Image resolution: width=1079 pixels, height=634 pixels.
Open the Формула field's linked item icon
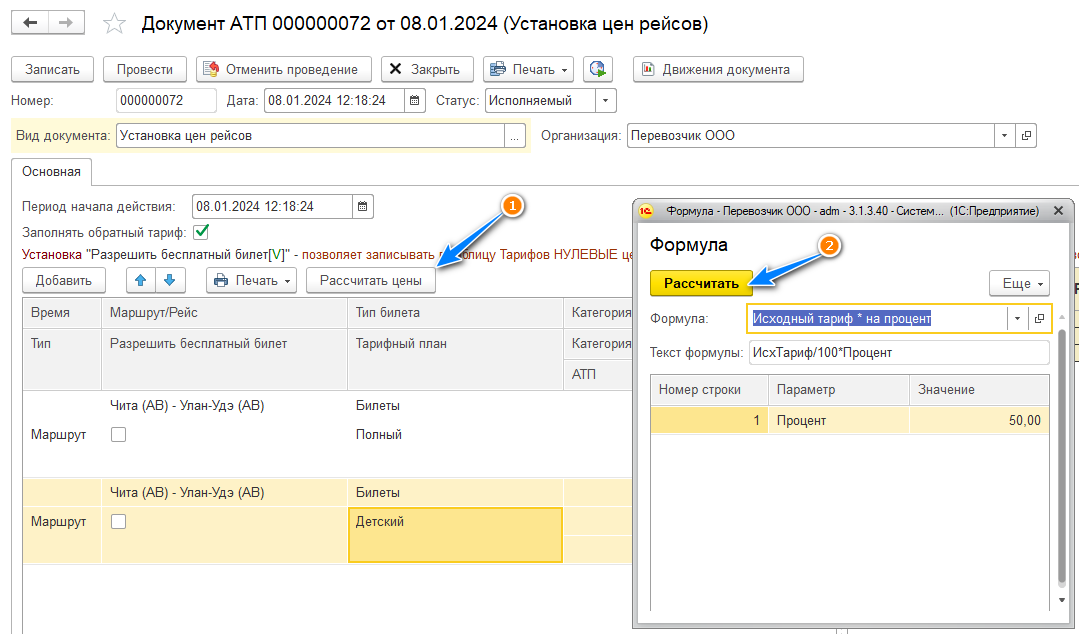point(1040,318)
